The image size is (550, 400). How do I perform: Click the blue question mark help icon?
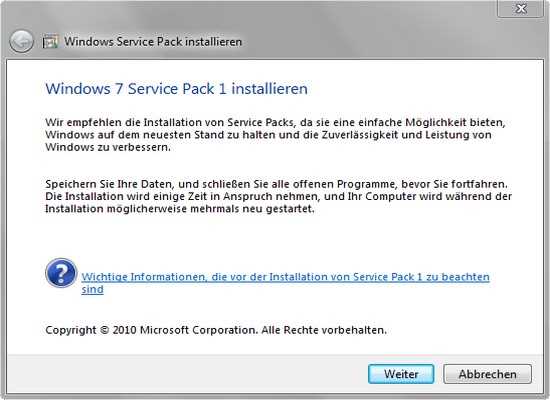(61, 273)
